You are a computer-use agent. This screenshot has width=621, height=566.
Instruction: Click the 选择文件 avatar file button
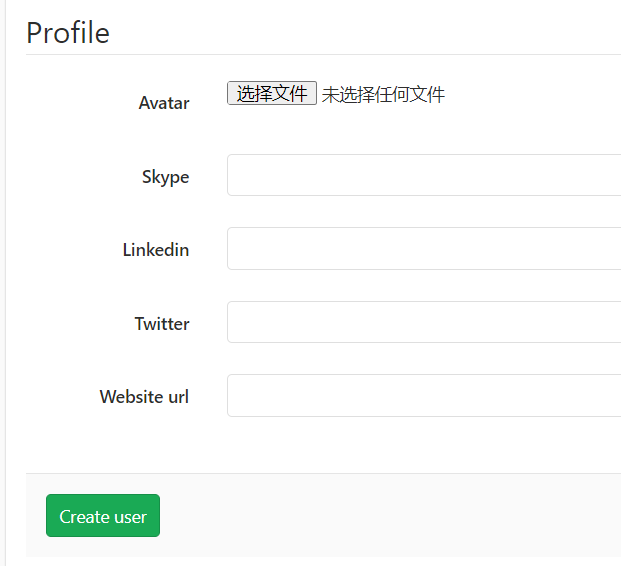tap(272, 93)
